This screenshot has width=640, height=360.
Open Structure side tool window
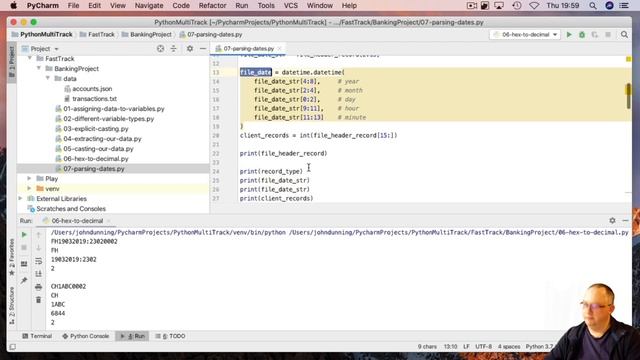(12, 305)
